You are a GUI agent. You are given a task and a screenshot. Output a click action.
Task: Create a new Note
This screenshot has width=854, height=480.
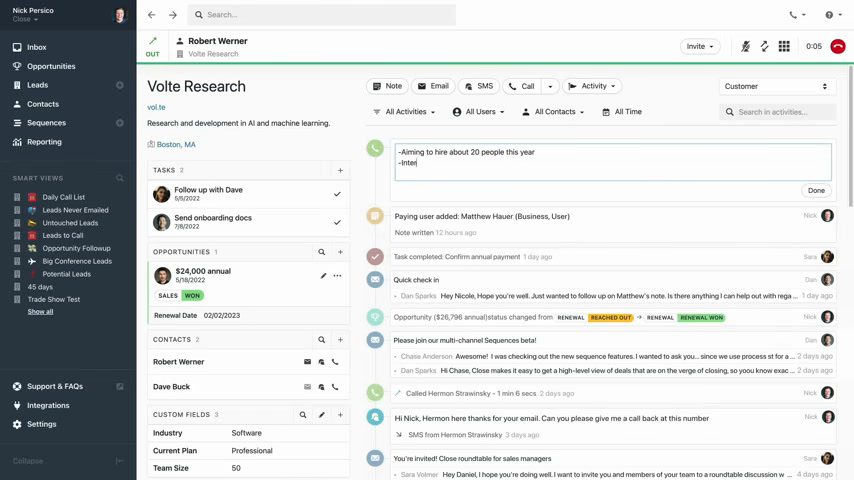[387, 86]
